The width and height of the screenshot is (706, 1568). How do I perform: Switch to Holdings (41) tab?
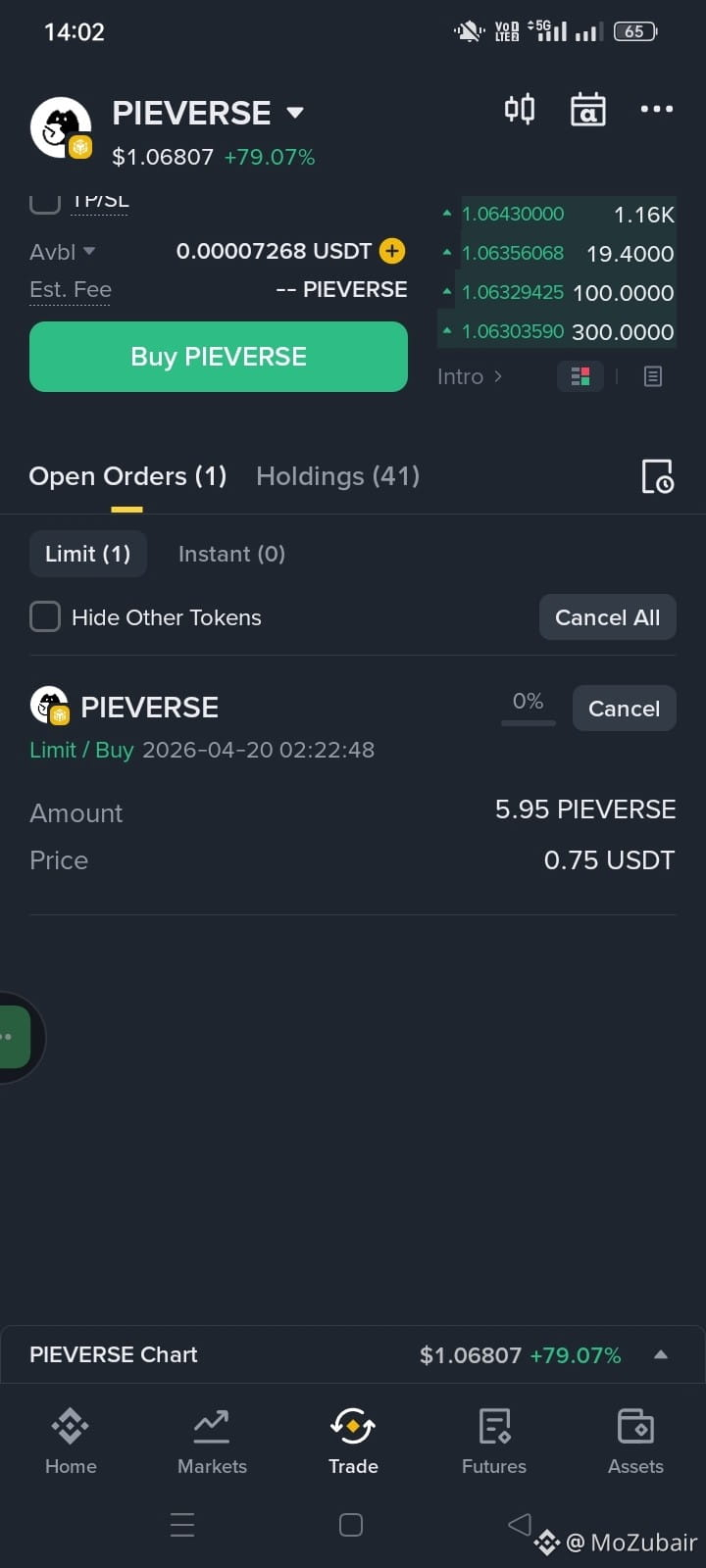click(x=337, y=476)
